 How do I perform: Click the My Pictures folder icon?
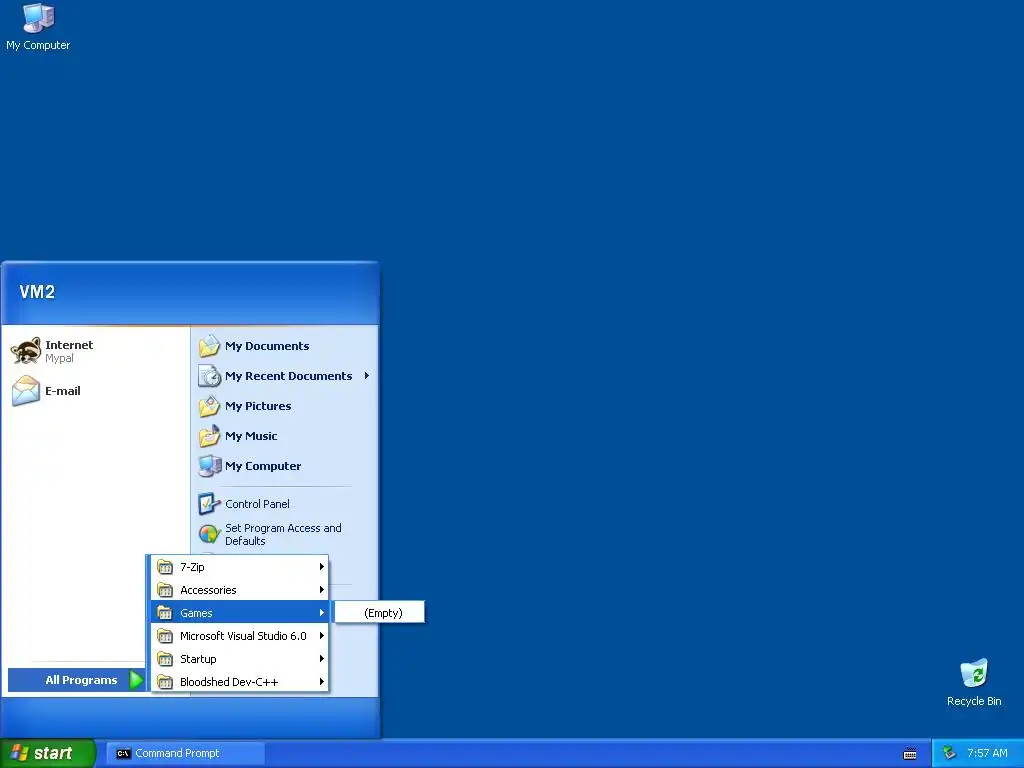click(210, 406)
